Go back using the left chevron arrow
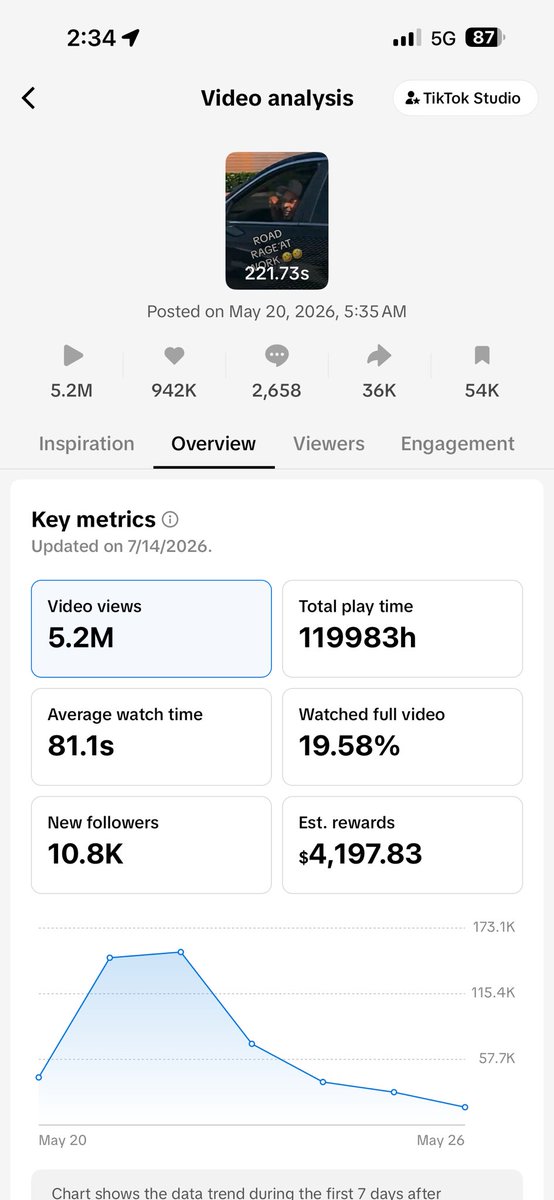Image resolution: width=554 pixels, height=1200 pixels. click(29, 97)
